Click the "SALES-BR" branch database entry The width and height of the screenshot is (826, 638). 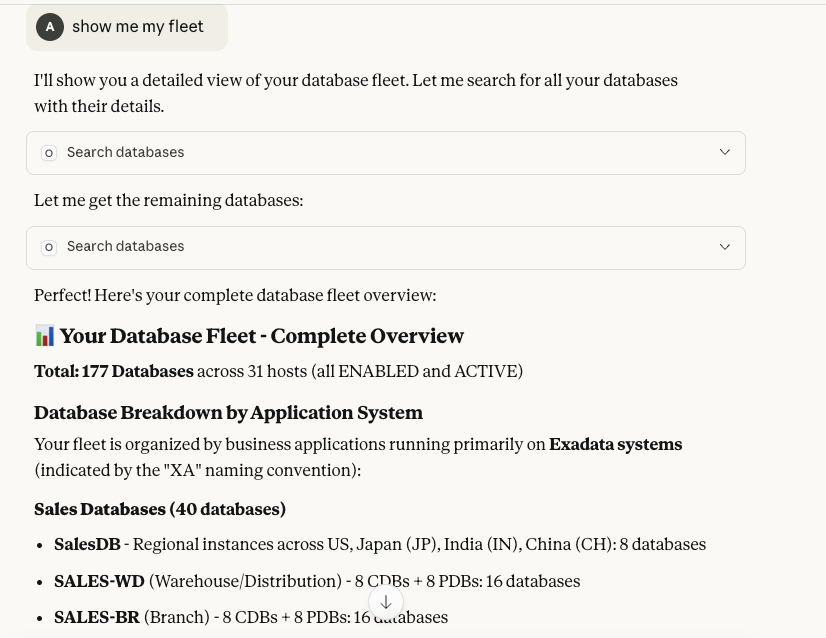(97, 617)
